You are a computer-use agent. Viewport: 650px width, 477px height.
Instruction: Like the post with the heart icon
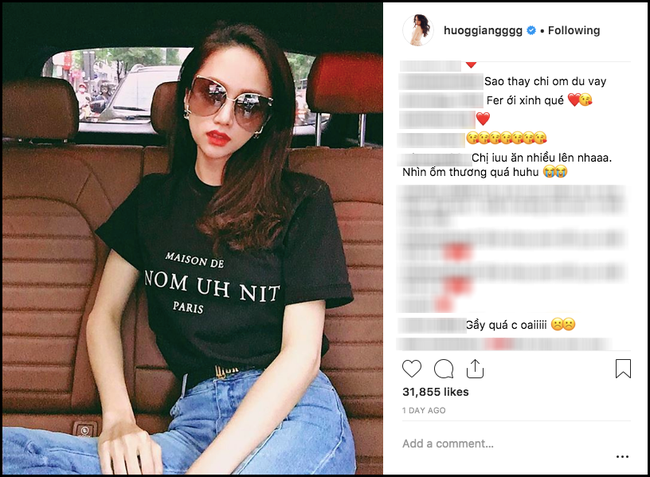[412, 368]
